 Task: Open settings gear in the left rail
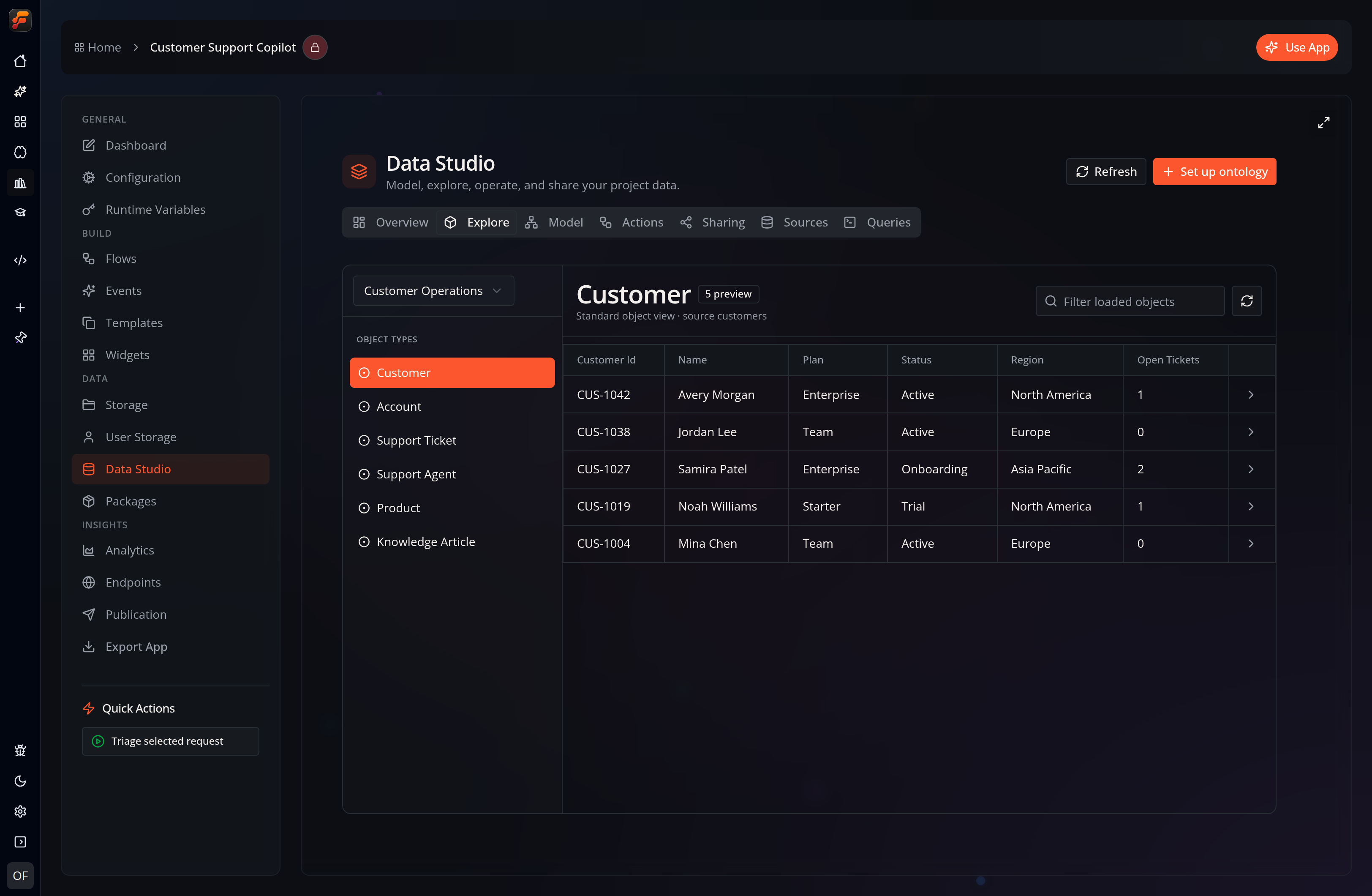[x=20, y=812]
